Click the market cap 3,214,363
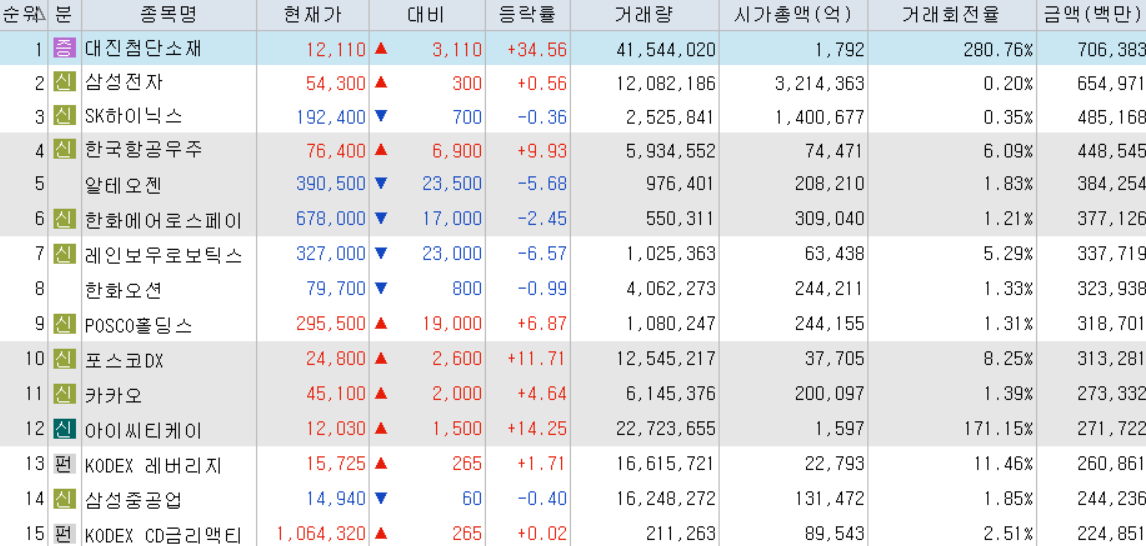The image size is (1146, 546). tap(819, 83)
